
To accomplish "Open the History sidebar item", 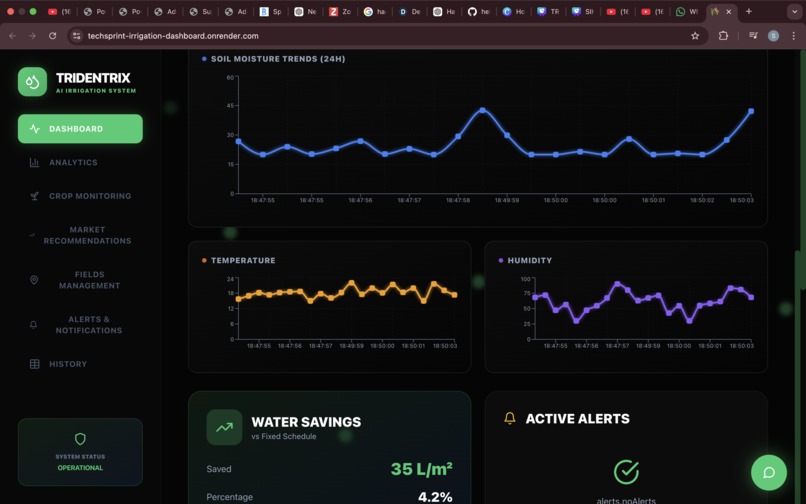I will tap(80, 364).
